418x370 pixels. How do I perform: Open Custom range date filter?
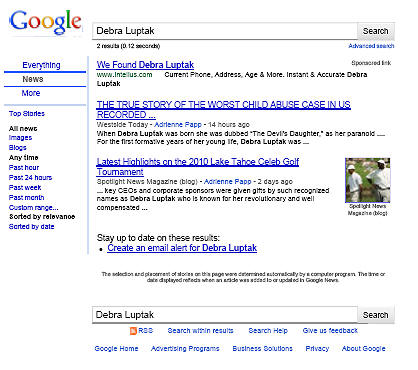pyautogui.click(x=33, y=207)
